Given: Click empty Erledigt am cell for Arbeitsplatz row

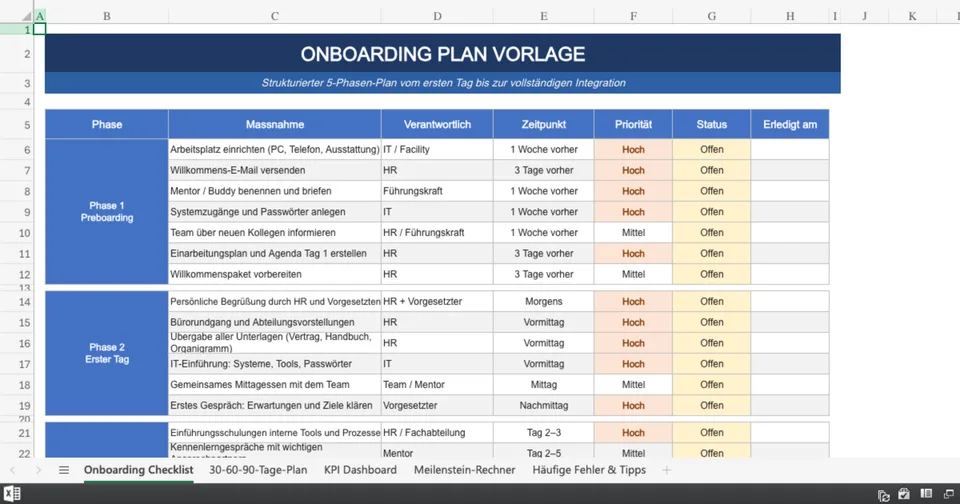Looking at the screenshot, I should pyautogui.click(x=790, y=149).
